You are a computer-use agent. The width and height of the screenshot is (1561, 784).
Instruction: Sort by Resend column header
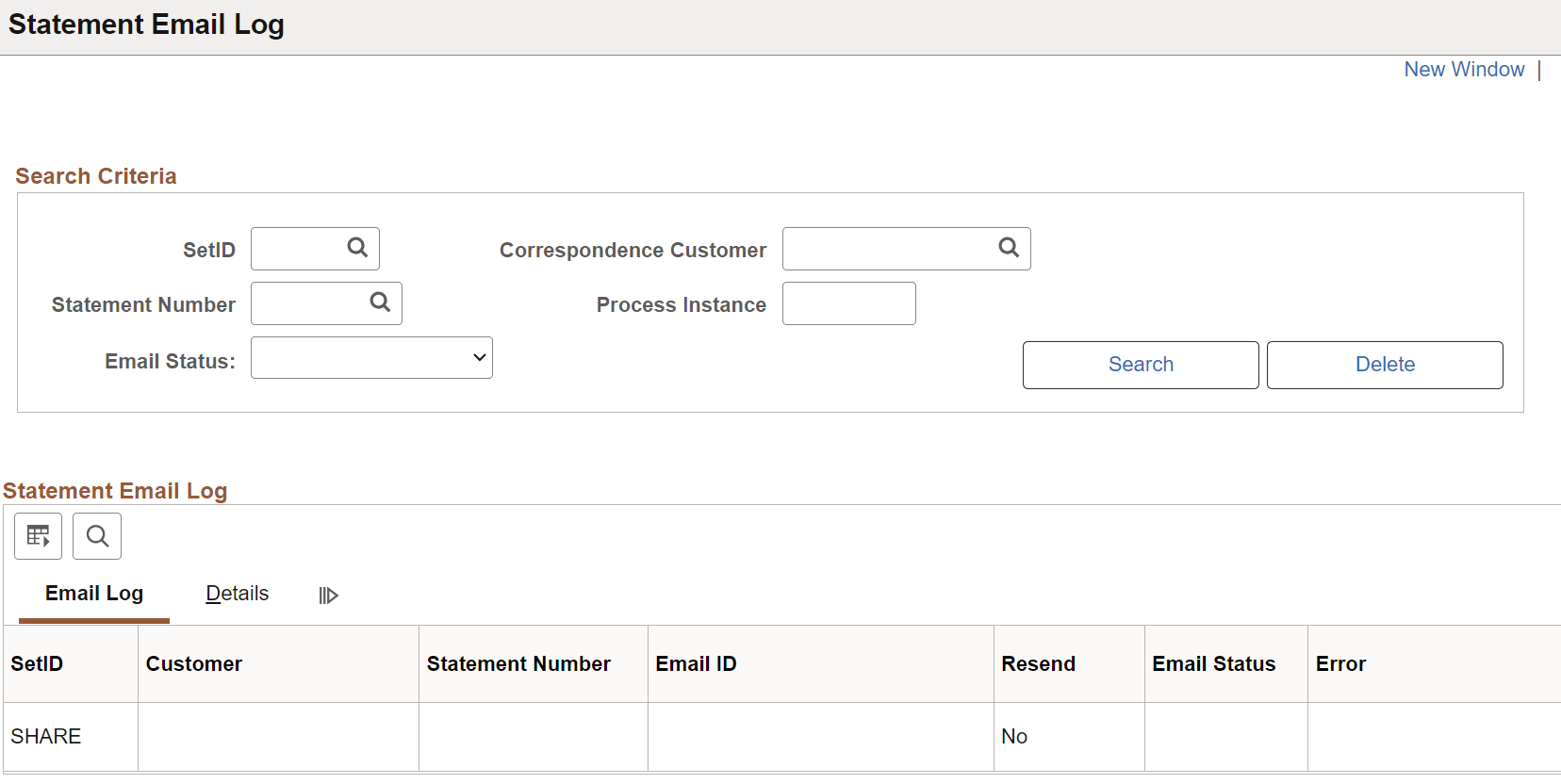tap(1038, 664)
